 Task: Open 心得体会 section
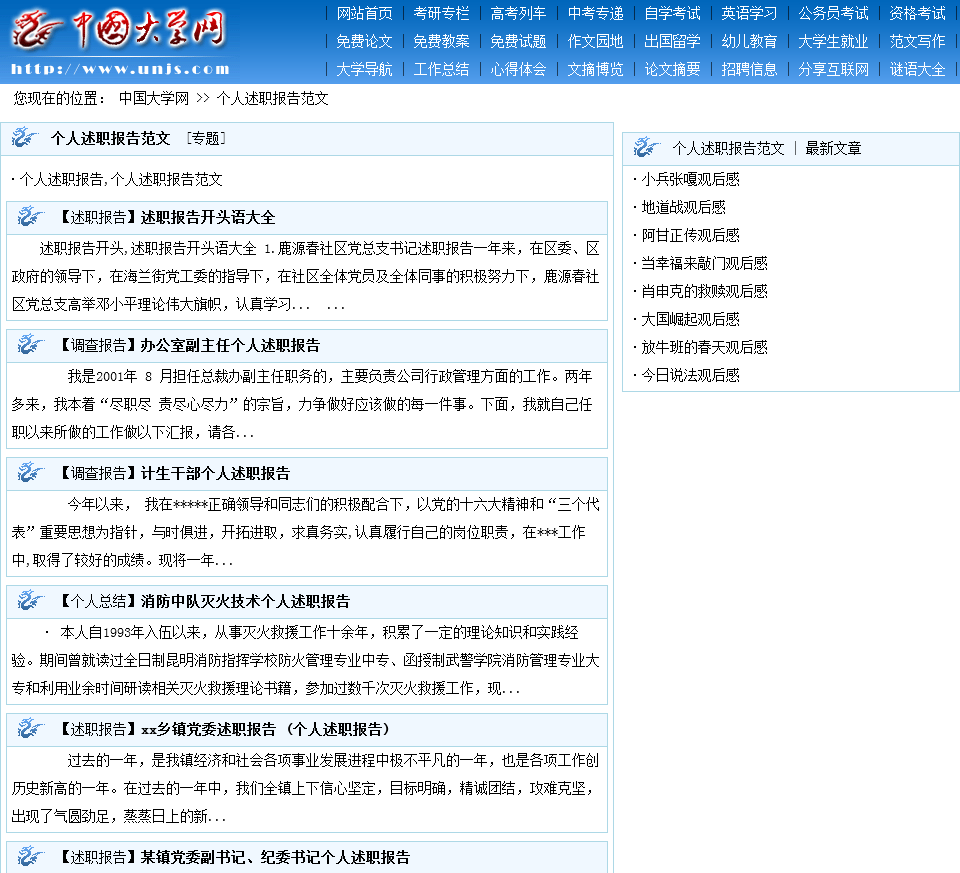click(518, 69)
